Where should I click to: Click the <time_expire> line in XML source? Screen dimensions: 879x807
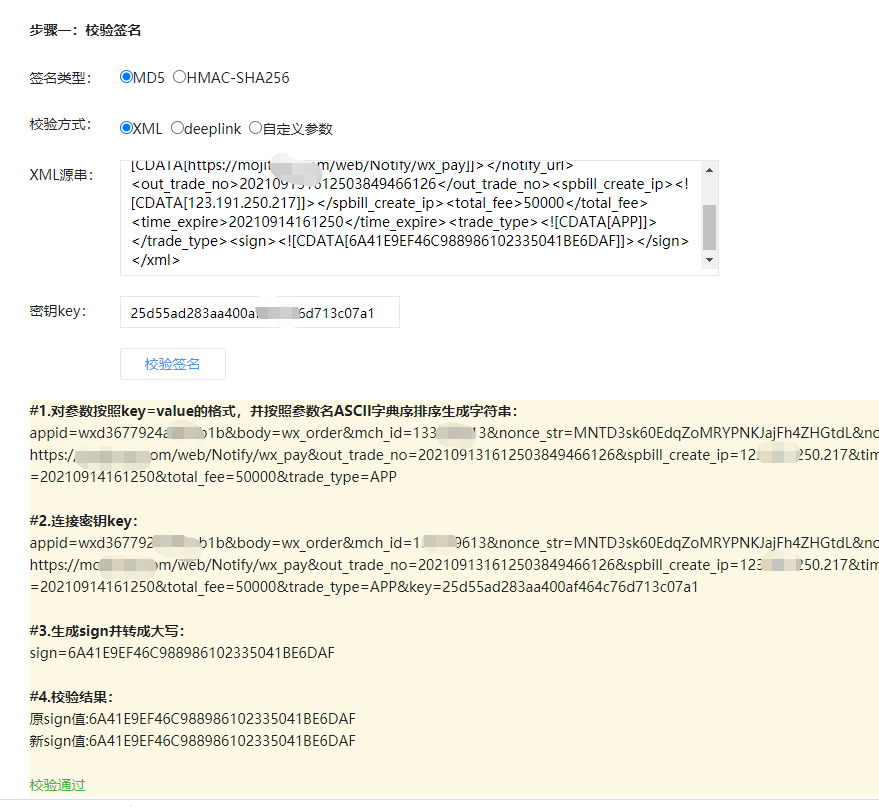coord(394,222)
